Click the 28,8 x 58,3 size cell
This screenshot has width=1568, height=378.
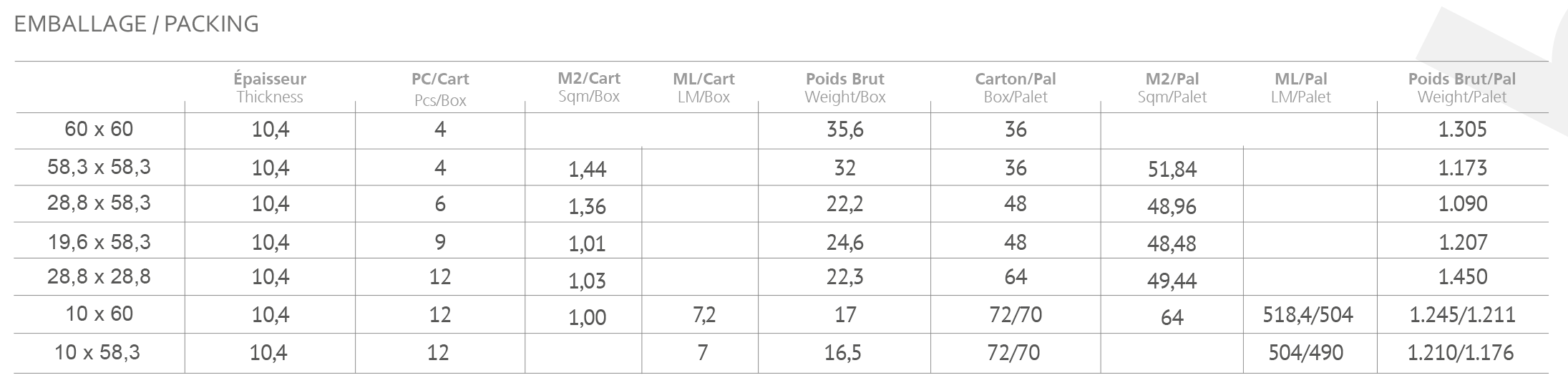point(99,203)
